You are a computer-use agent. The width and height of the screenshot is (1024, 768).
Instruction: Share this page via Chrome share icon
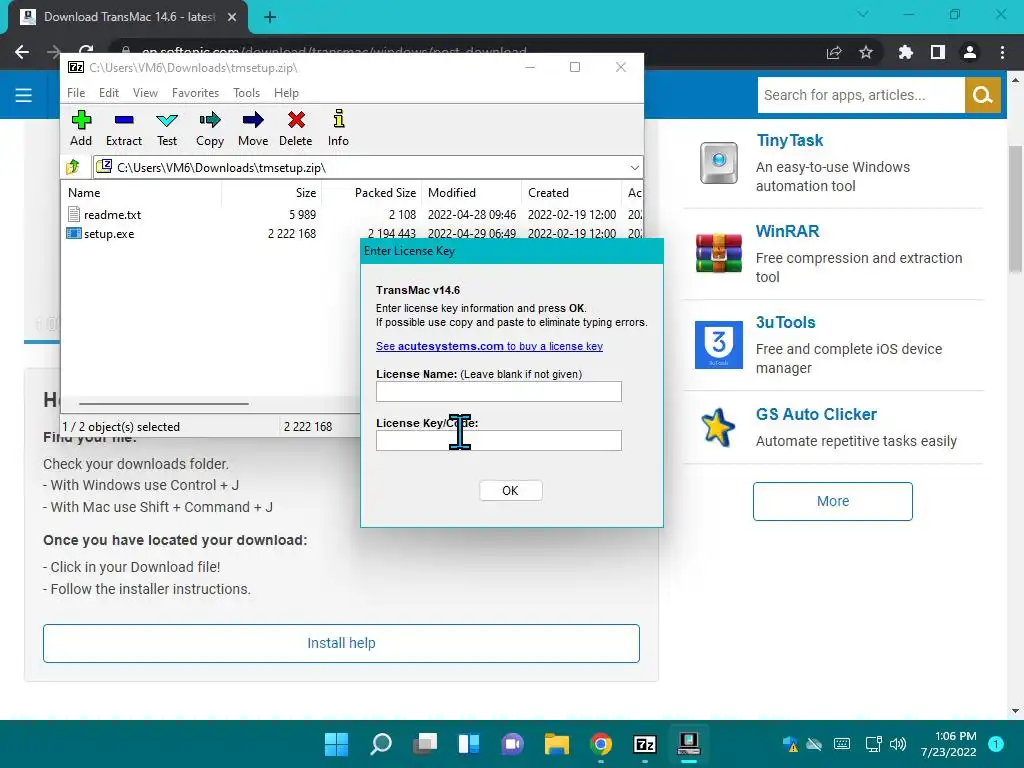point(834,52)
